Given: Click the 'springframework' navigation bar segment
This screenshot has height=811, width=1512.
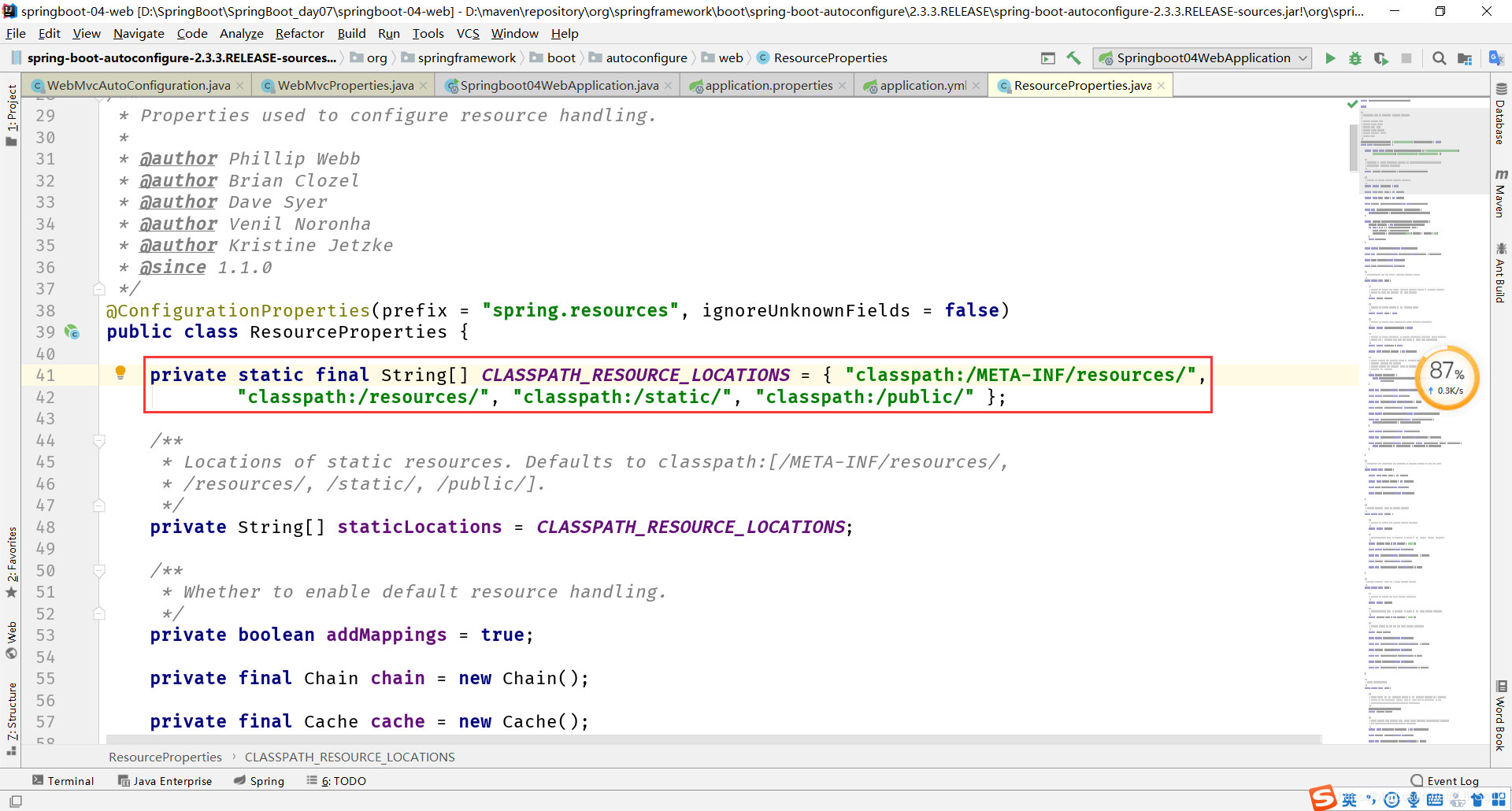Looking at the screenshot, I should (x=458, y=58).
